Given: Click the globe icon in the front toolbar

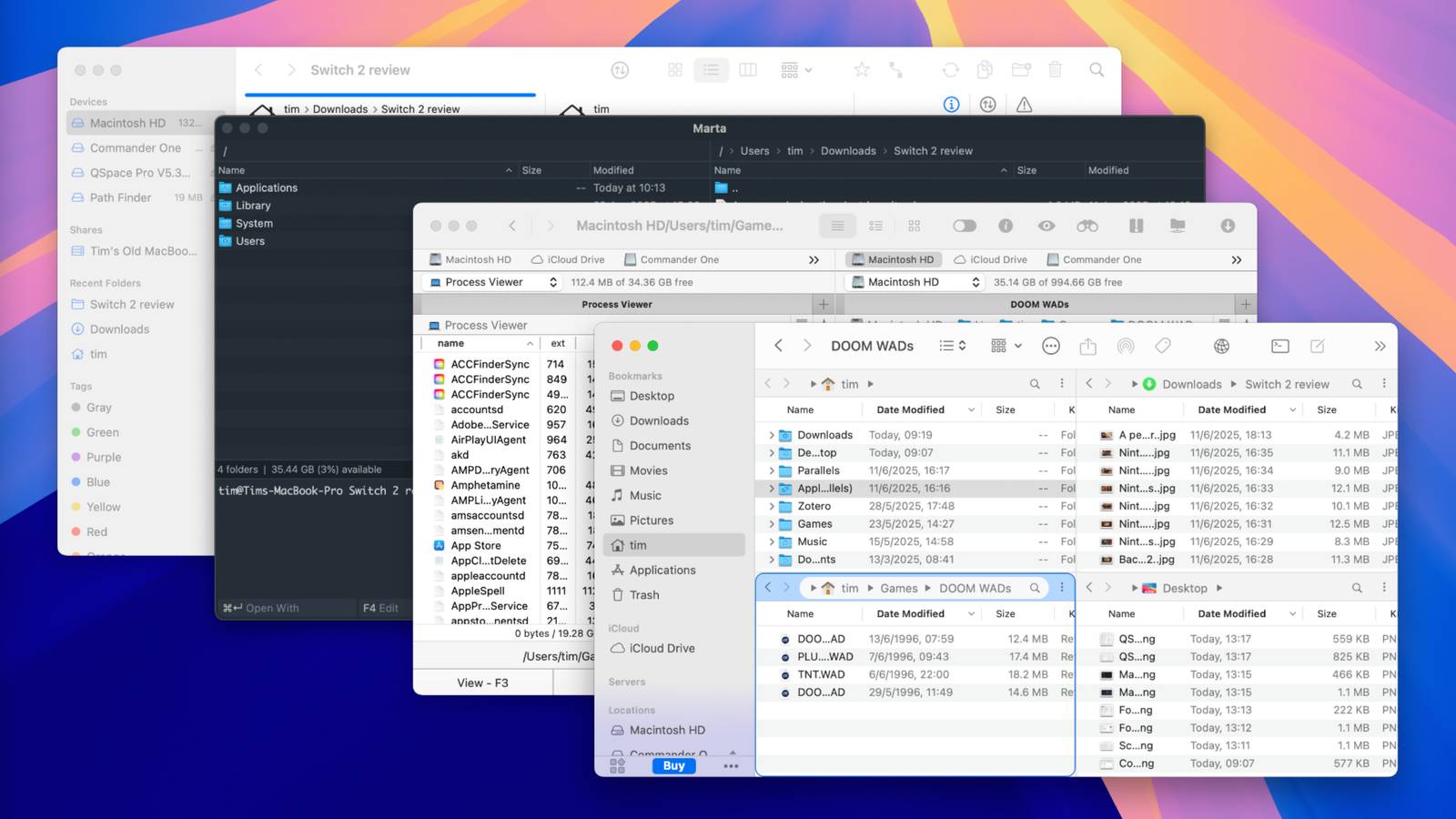Looking at the screenshot, I should point(1221,346).
